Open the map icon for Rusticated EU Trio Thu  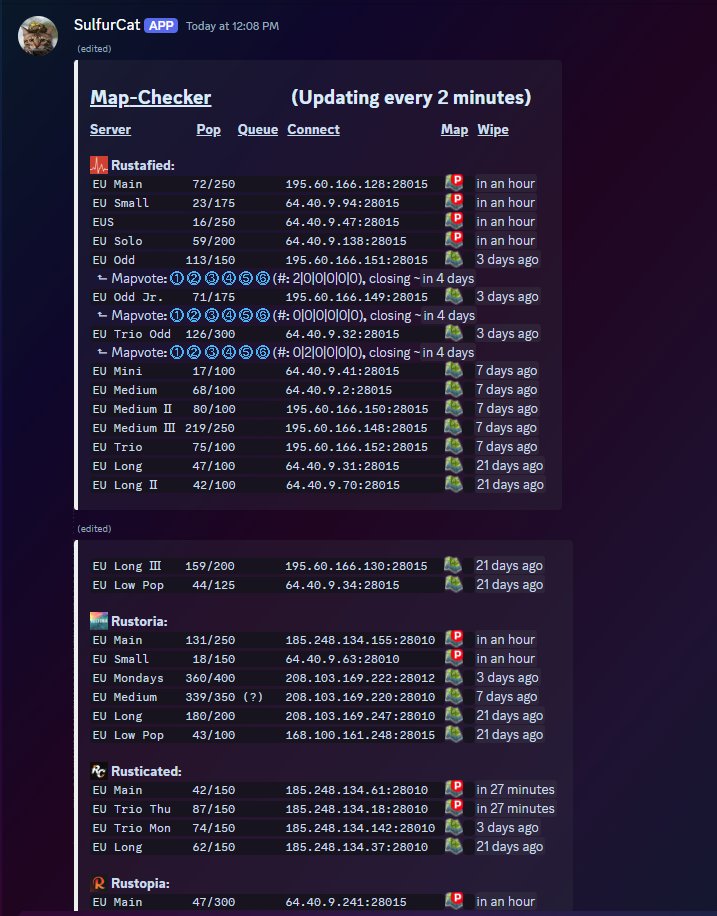coord(454,807)
